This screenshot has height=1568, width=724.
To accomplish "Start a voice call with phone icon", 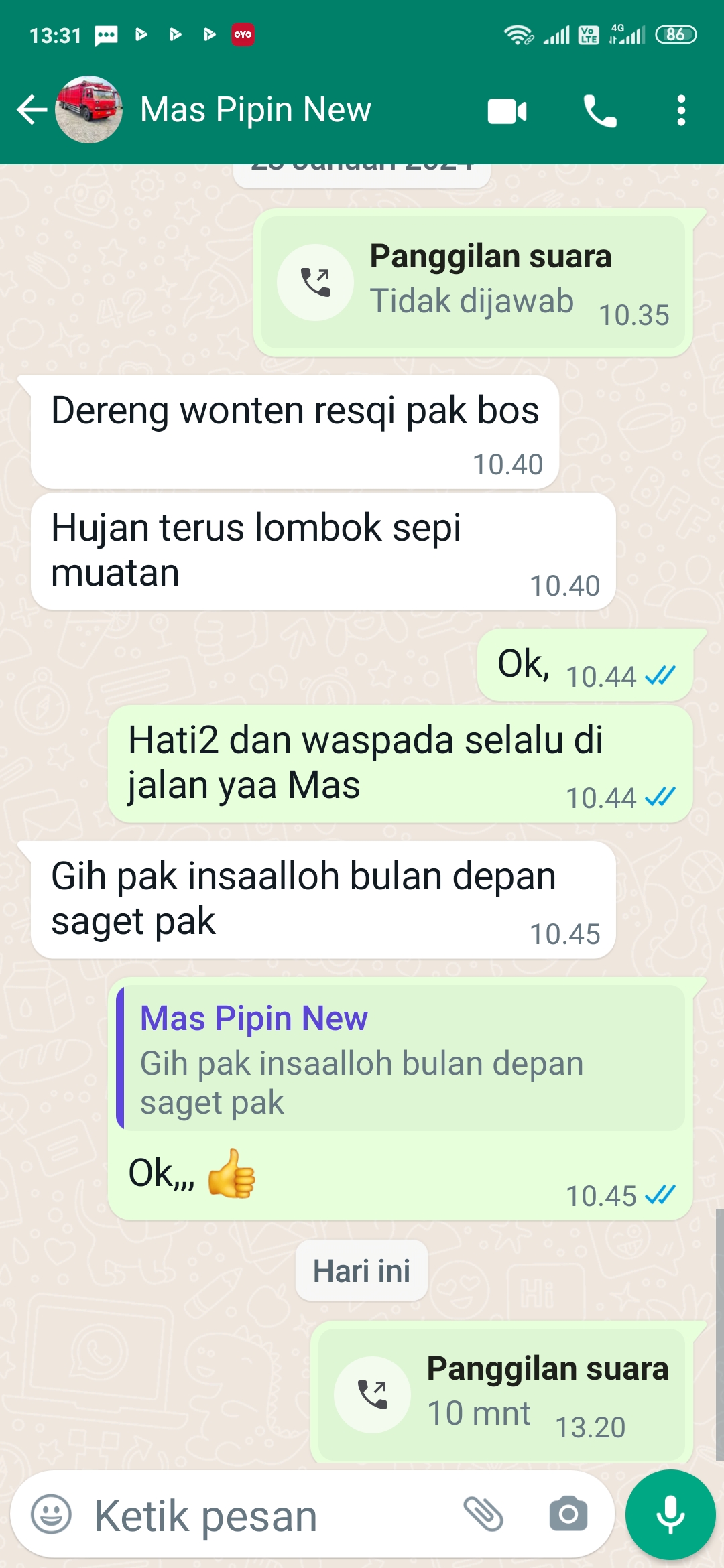I will click(x=600, y=111).
